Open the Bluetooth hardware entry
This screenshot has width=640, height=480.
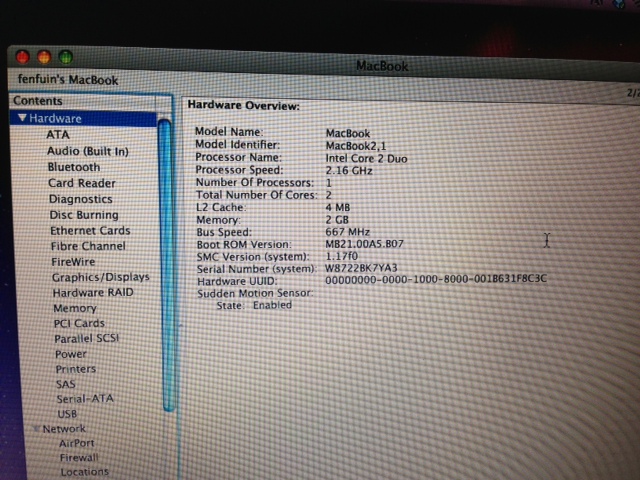point(74,167)
